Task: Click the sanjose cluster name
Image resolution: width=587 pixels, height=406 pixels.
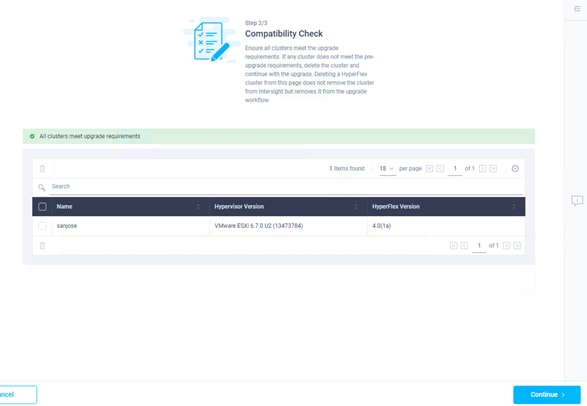Action: point(67,226)
